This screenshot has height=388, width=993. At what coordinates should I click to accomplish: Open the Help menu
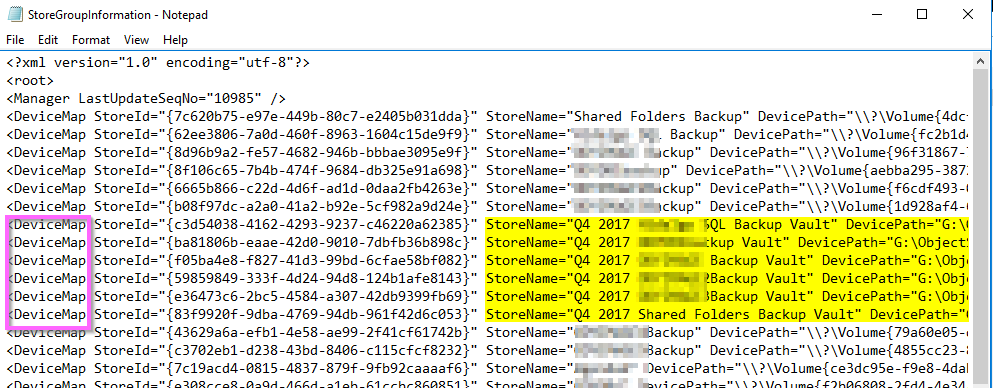click(x=175, y=40)
